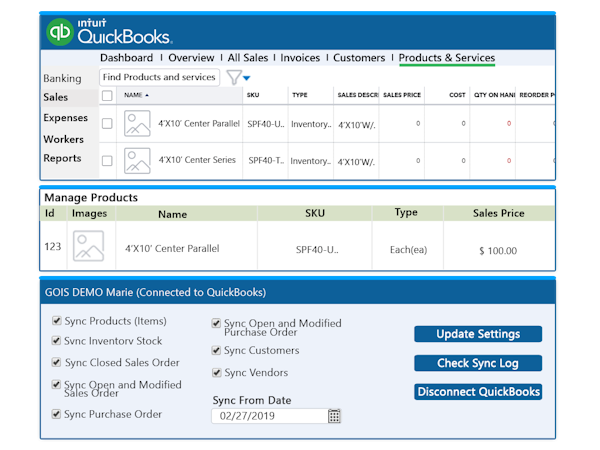Open Expenses in the sidebar

point(65,118)
